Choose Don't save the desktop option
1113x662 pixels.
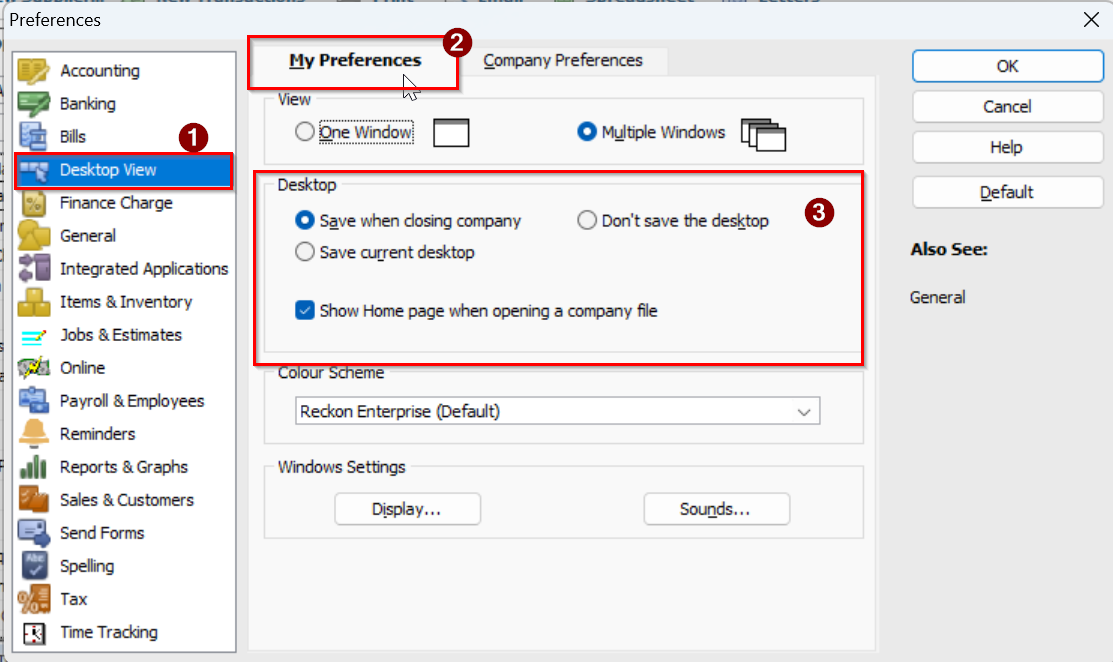coord(587,221)
